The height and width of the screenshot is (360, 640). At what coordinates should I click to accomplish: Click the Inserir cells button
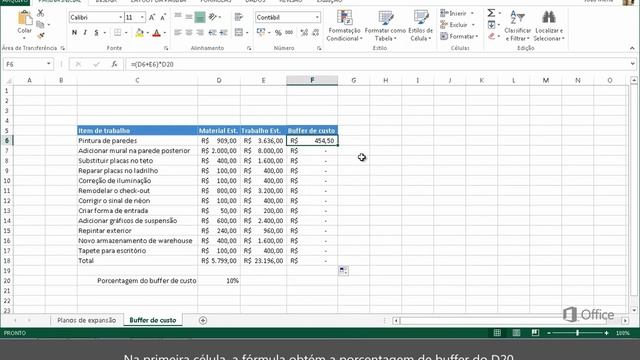tap(457, 13)
